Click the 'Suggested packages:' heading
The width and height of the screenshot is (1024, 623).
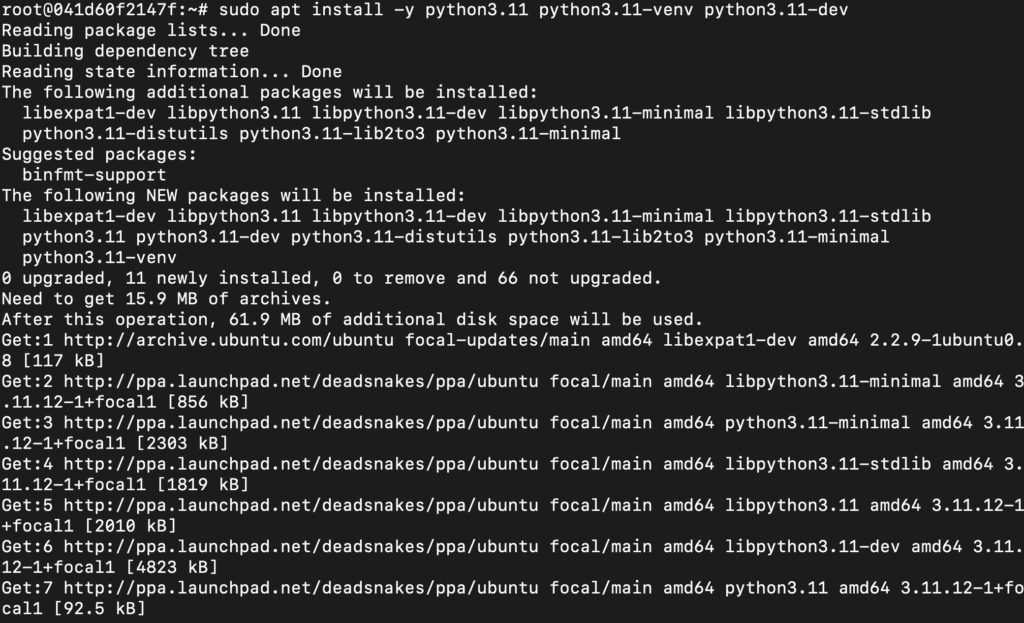pos(99,154)
